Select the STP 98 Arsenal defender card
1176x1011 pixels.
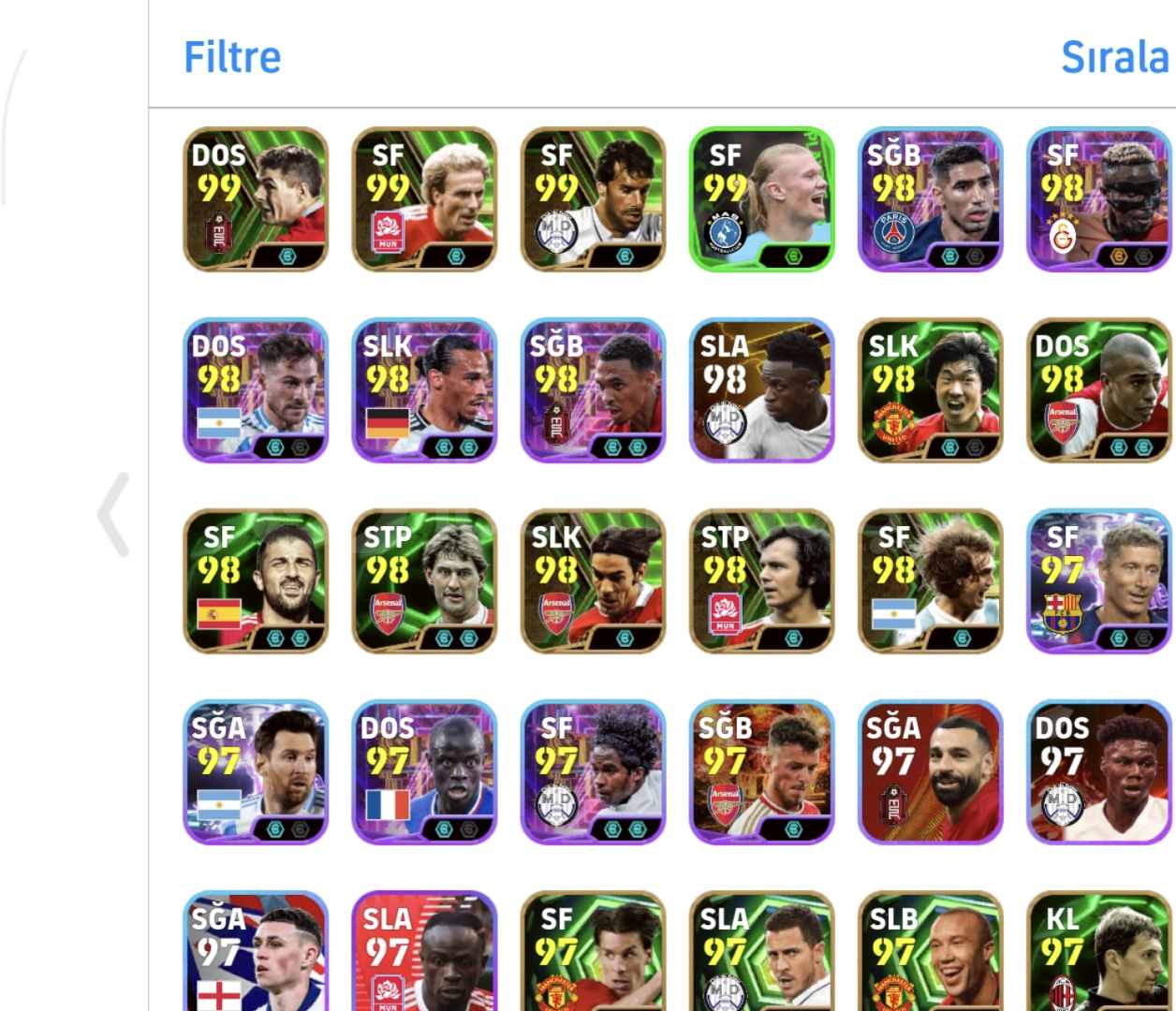(425, 581)
